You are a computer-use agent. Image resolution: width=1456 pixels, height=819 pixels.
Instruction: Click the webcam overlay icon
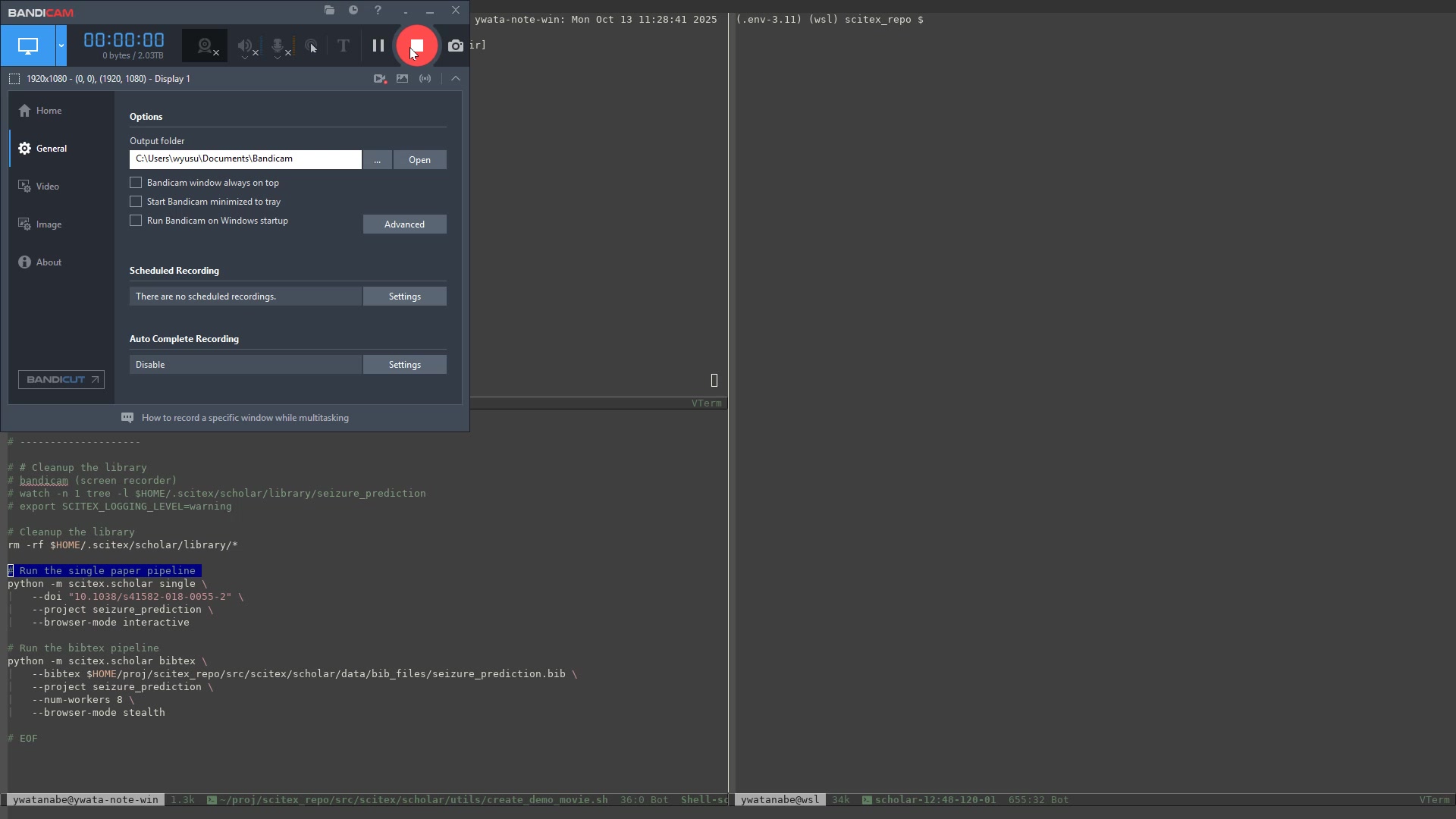(204, 45)
